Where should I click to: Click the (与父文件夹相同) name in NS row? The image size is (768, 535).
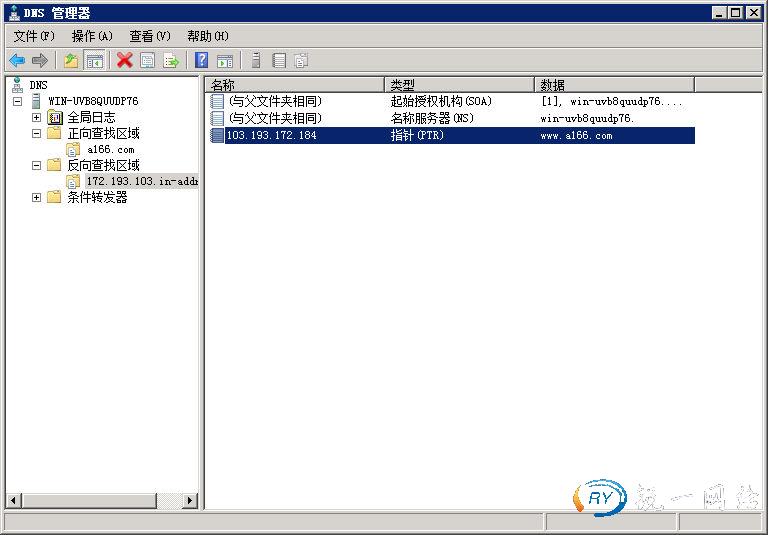tap(275, 118)
